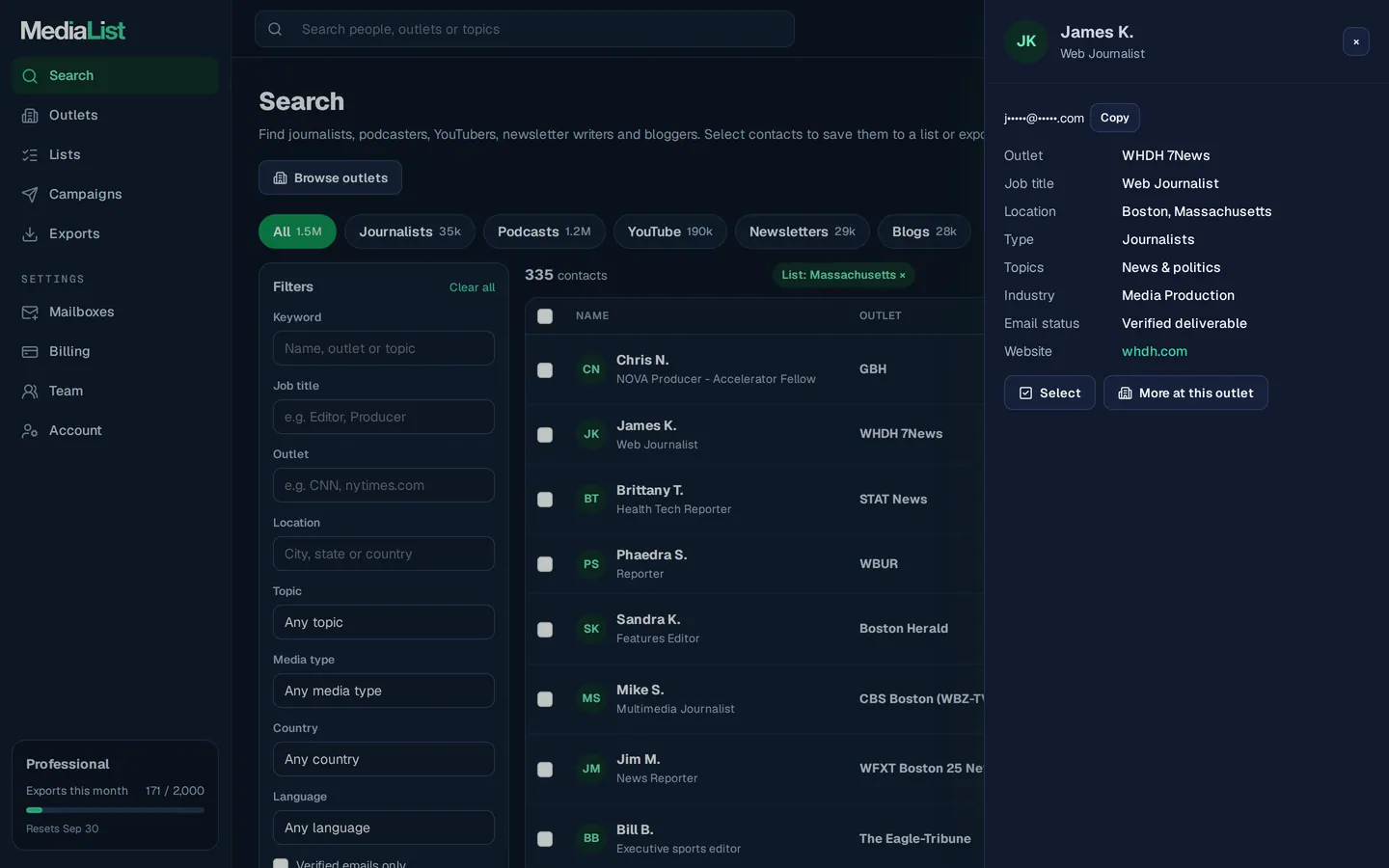Toggle the select-all checkbox in table header
Viewport: 1389px width, 868px height.
click(545, 316)
